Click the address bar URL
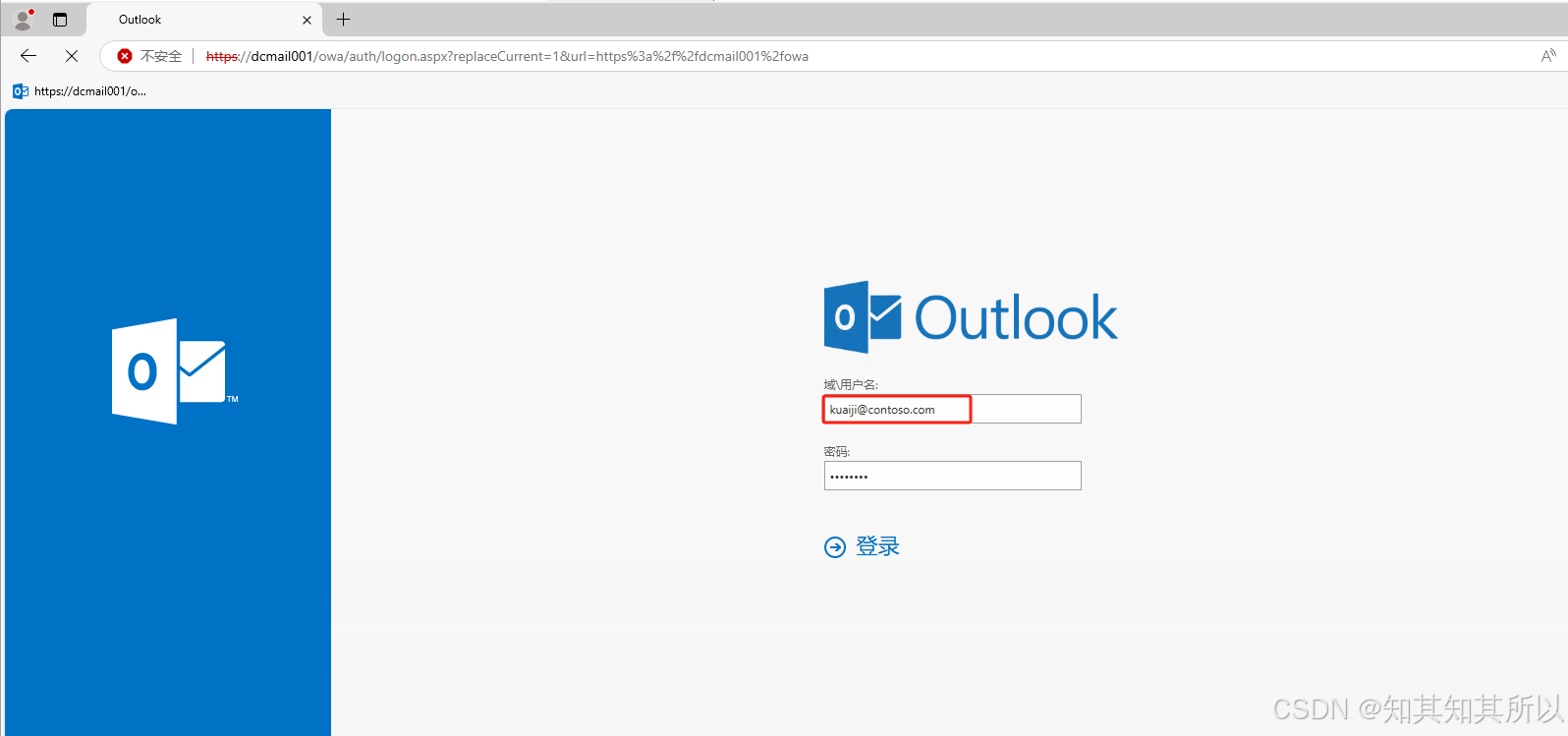The width and height of the screenshot is (1568, 736). (507, 56)
